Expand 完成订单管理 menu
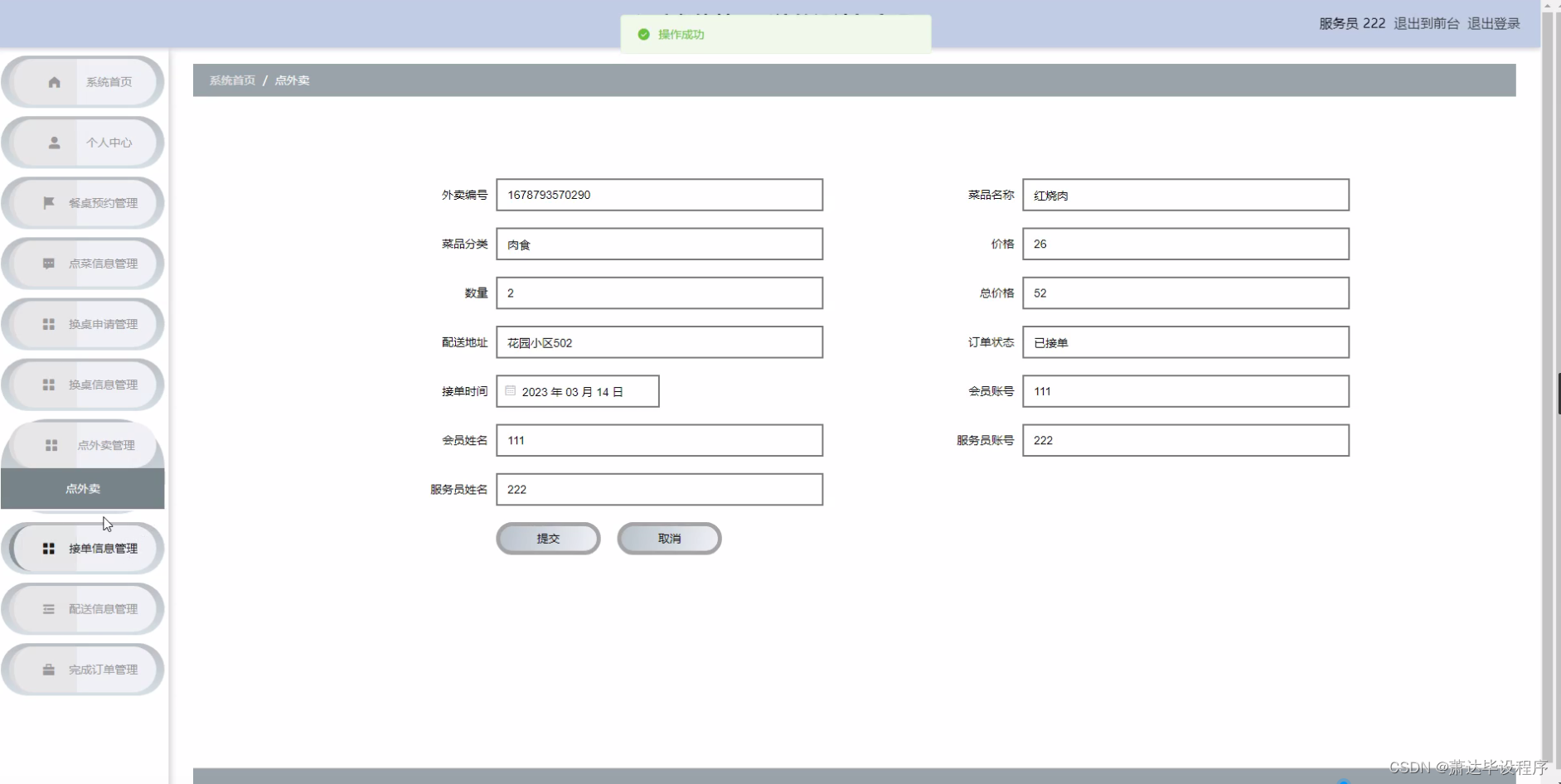Image resolution: width=1561 pixels, height=784 pixels. pos(83,670)
